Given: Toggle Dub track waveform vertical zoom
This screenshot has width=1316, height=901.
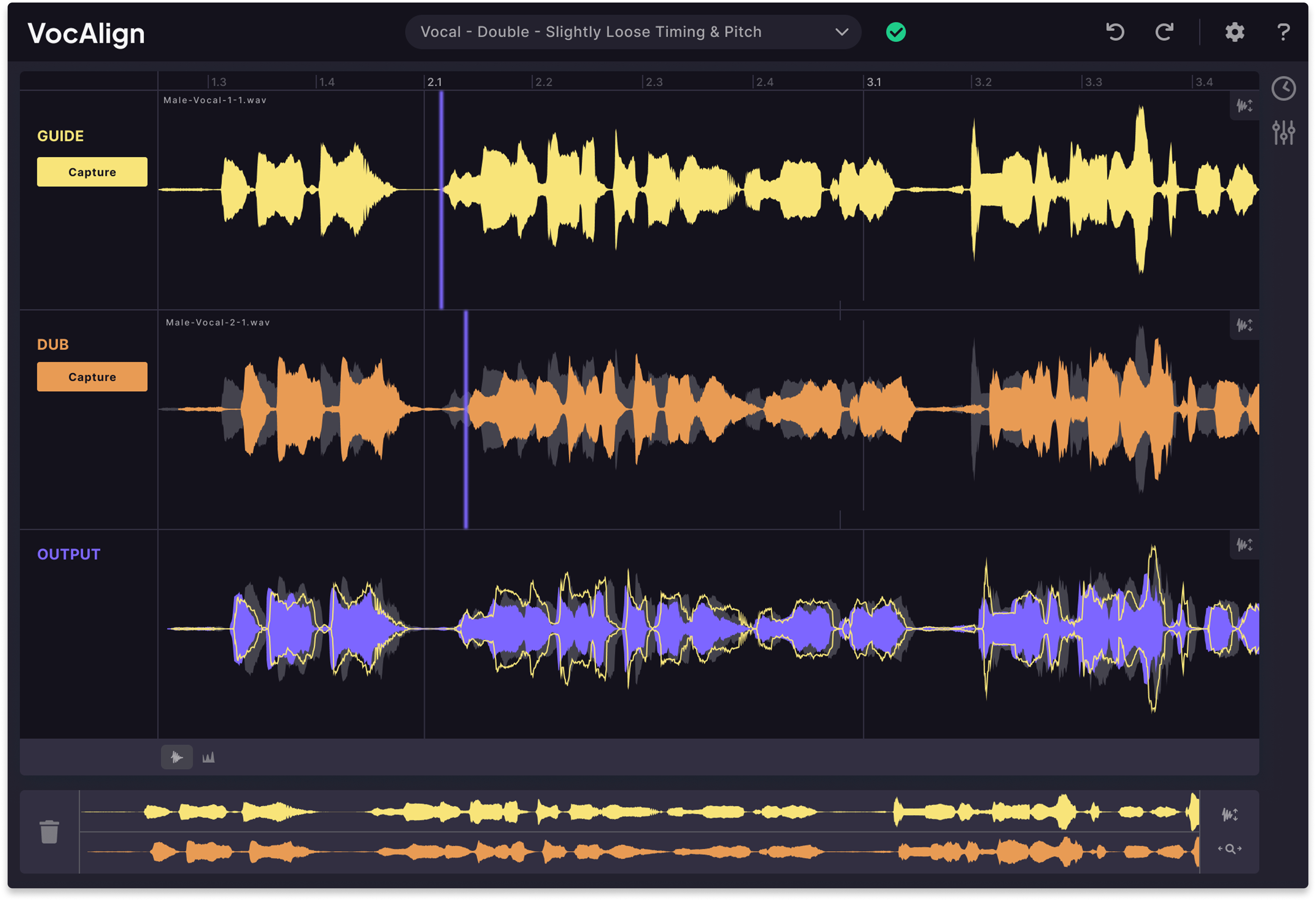Looking at the screenshot, I should pyautogui.click(x=1244, y=325).
